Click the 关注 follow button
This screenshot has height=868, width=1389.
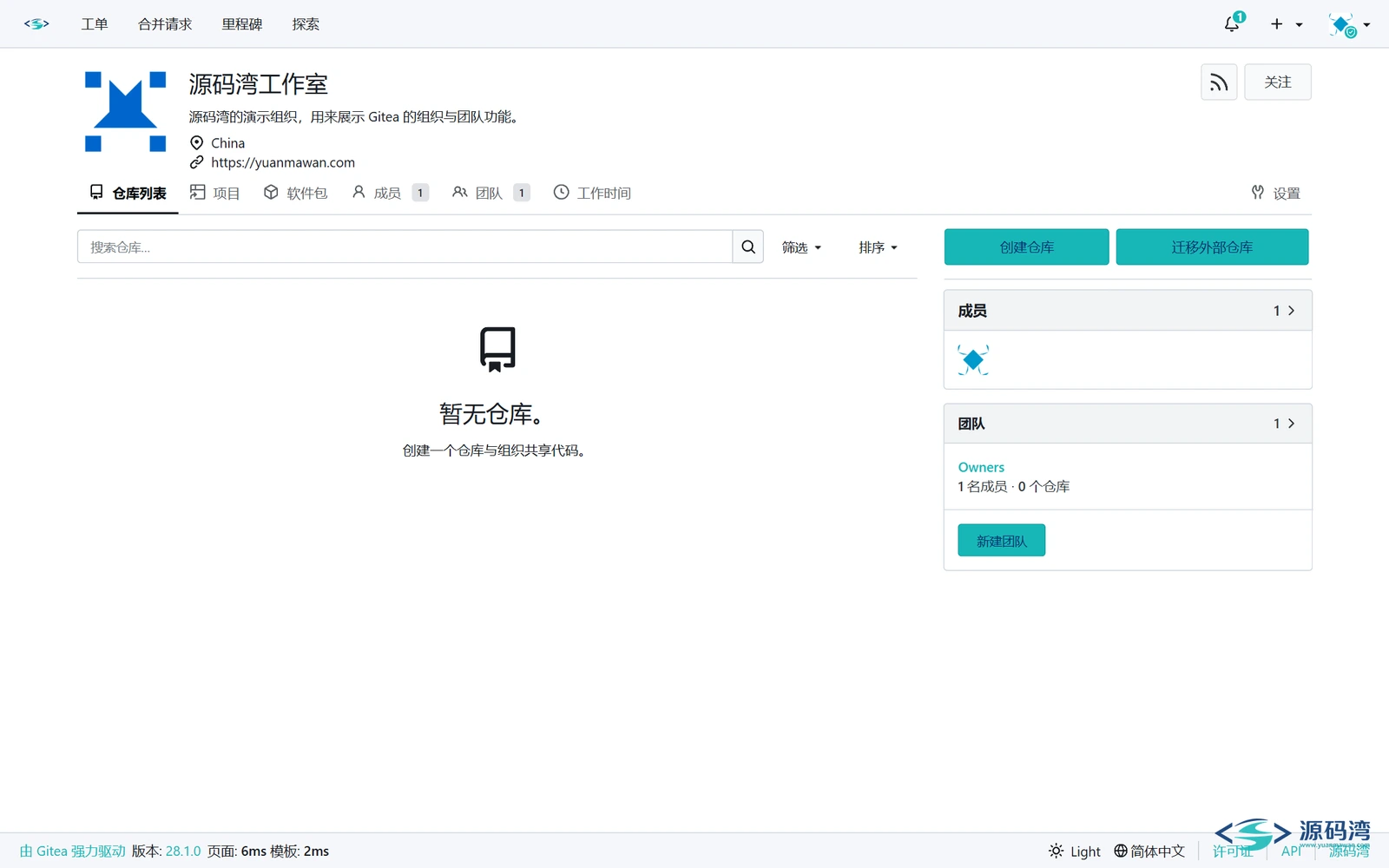pyautogui.click(x=1277, y=82)
